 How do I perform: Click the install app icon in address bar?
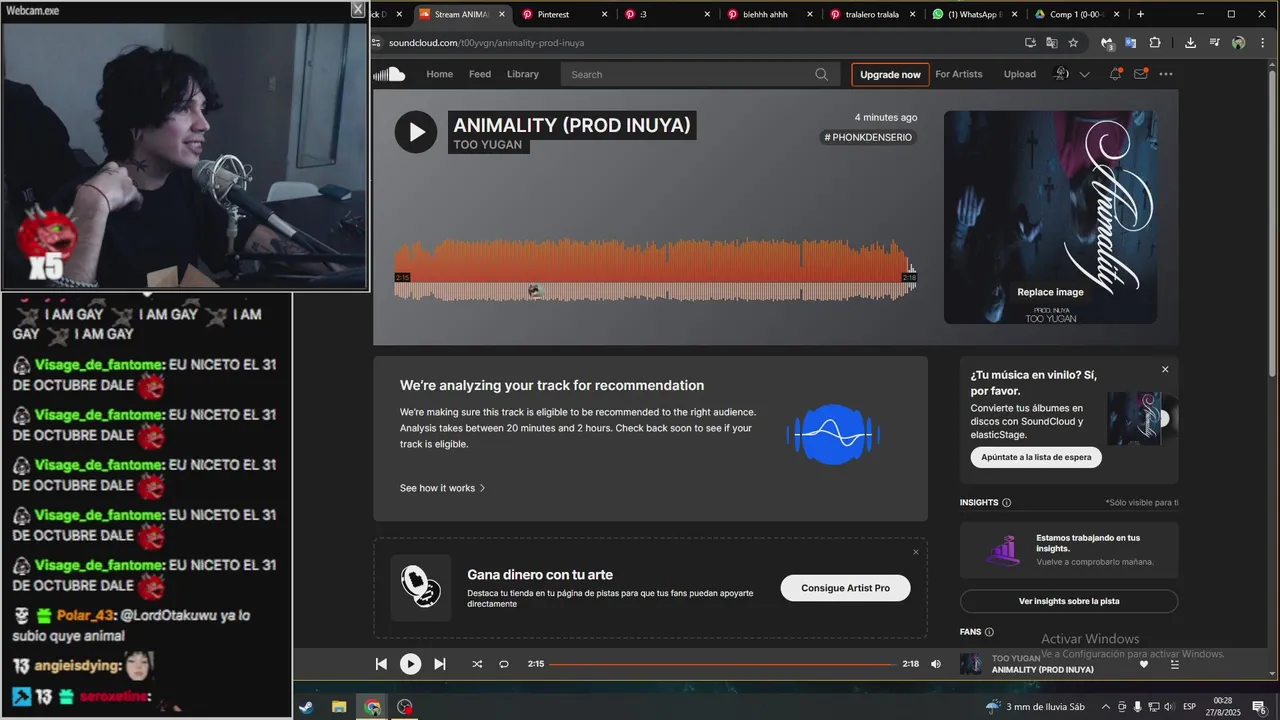pyautogui.click(x=1030, y=43)
